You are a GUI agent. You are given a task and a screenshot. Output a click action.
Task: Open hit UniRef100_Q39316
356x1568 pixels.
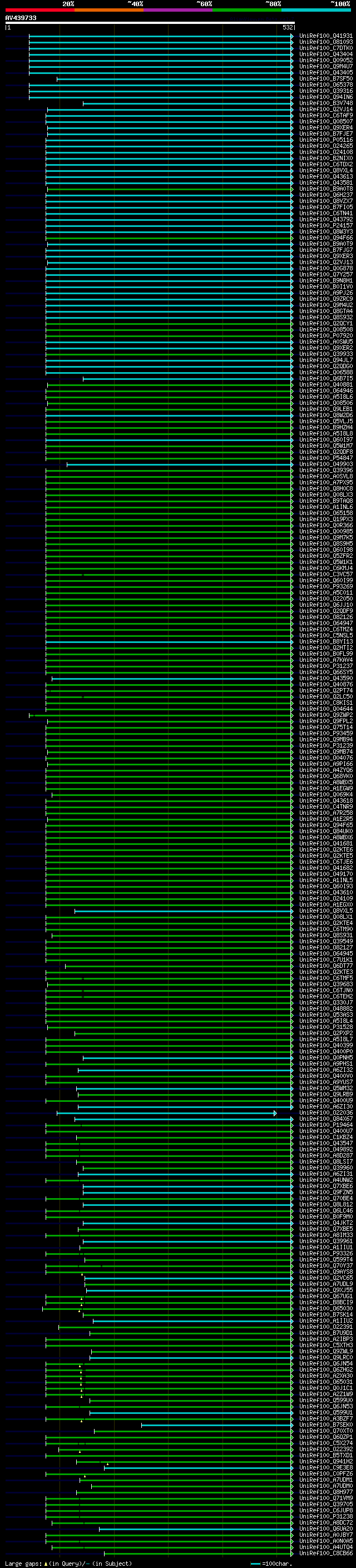325,91
